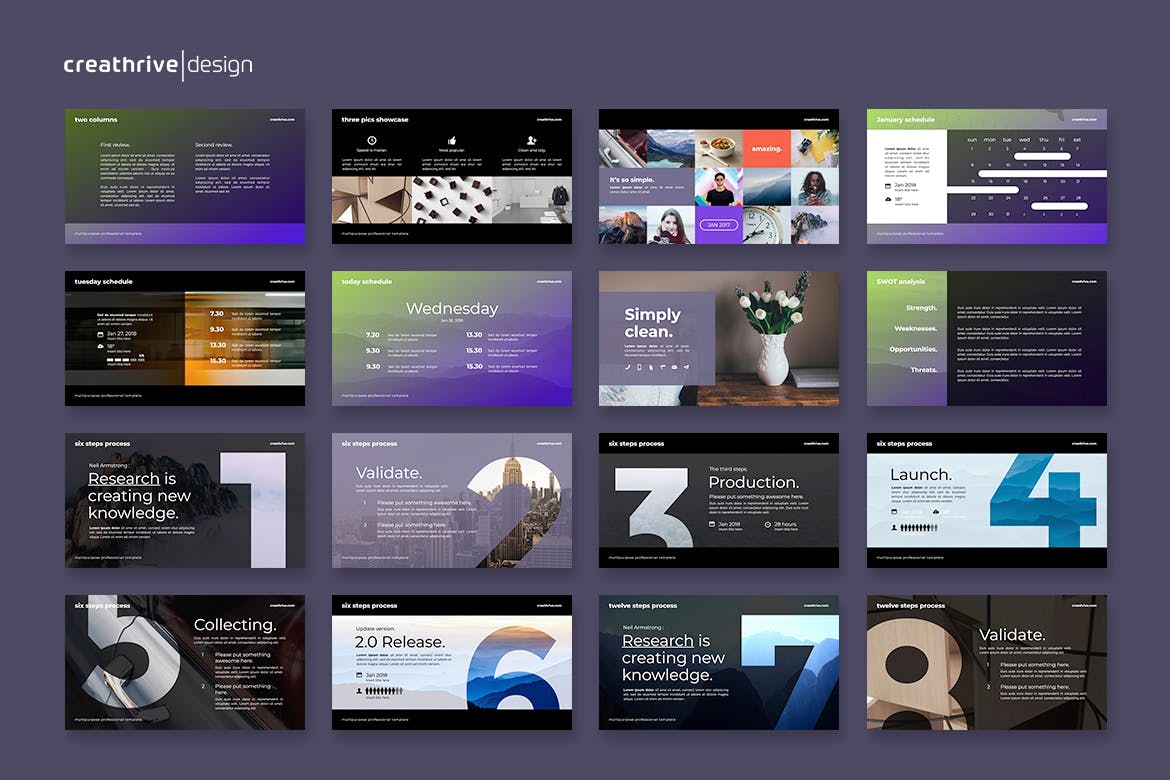1170x780 pixels.
Task: Open the 'two columns' slide thumbnail
Action: tap(185, 176)
